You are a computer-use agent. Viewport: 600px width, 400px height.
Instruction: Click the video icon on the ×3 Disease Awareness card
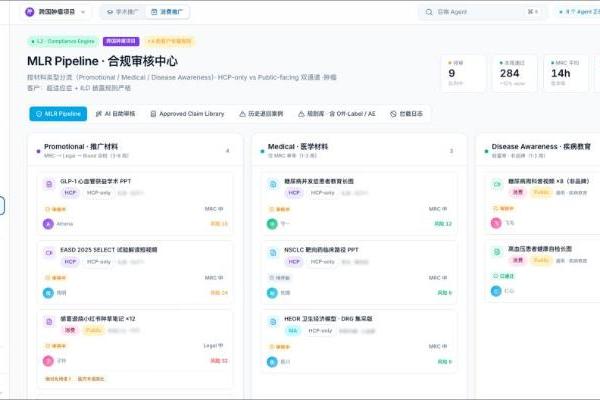pos(497,184)
